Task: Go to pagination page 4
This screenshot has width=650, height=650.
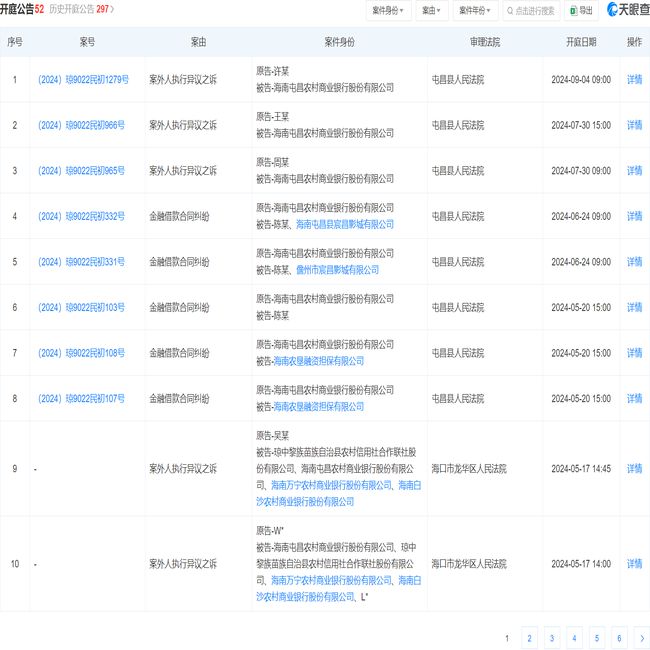Action: 574,638
